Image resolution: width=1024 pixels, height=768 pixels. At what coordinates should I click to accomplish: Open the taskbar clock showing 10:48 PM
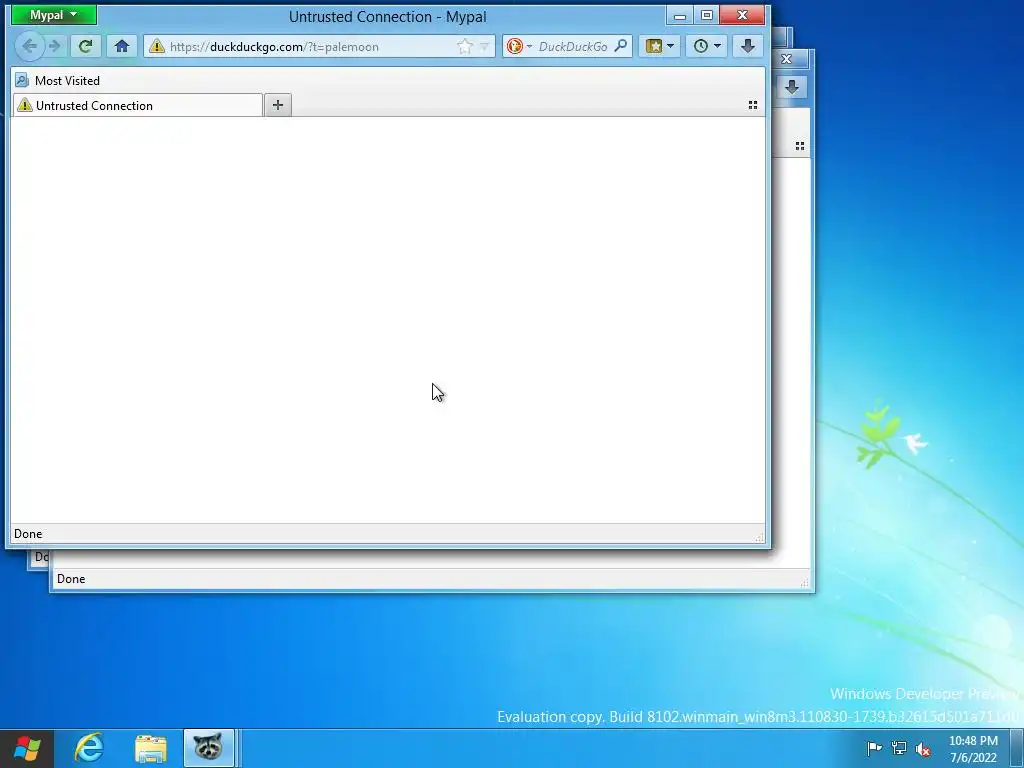pos(973,749)
